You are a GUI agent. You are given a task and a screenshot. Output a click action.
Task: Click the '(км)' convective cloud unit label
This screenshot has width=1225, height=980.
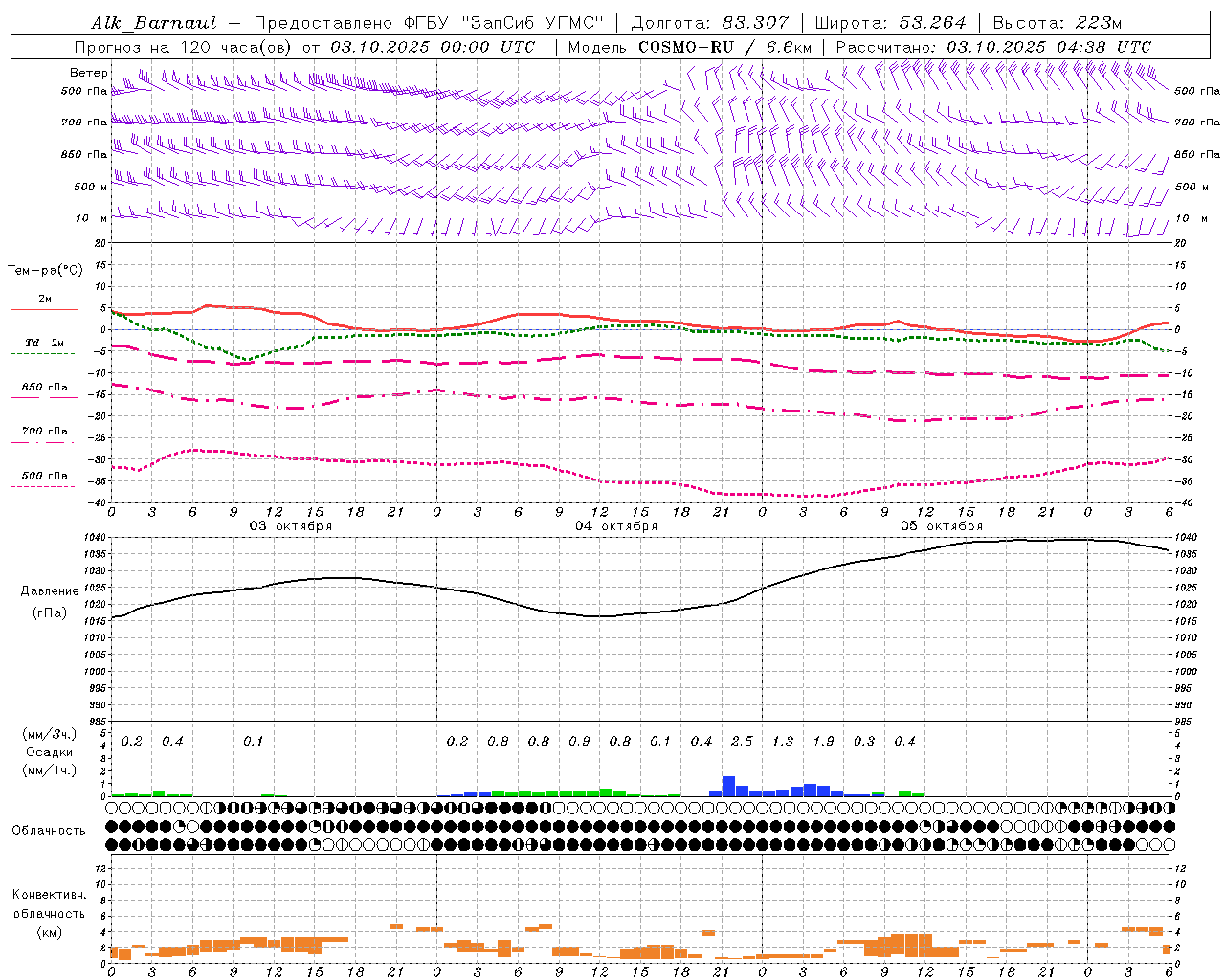[x=50, y=932]
